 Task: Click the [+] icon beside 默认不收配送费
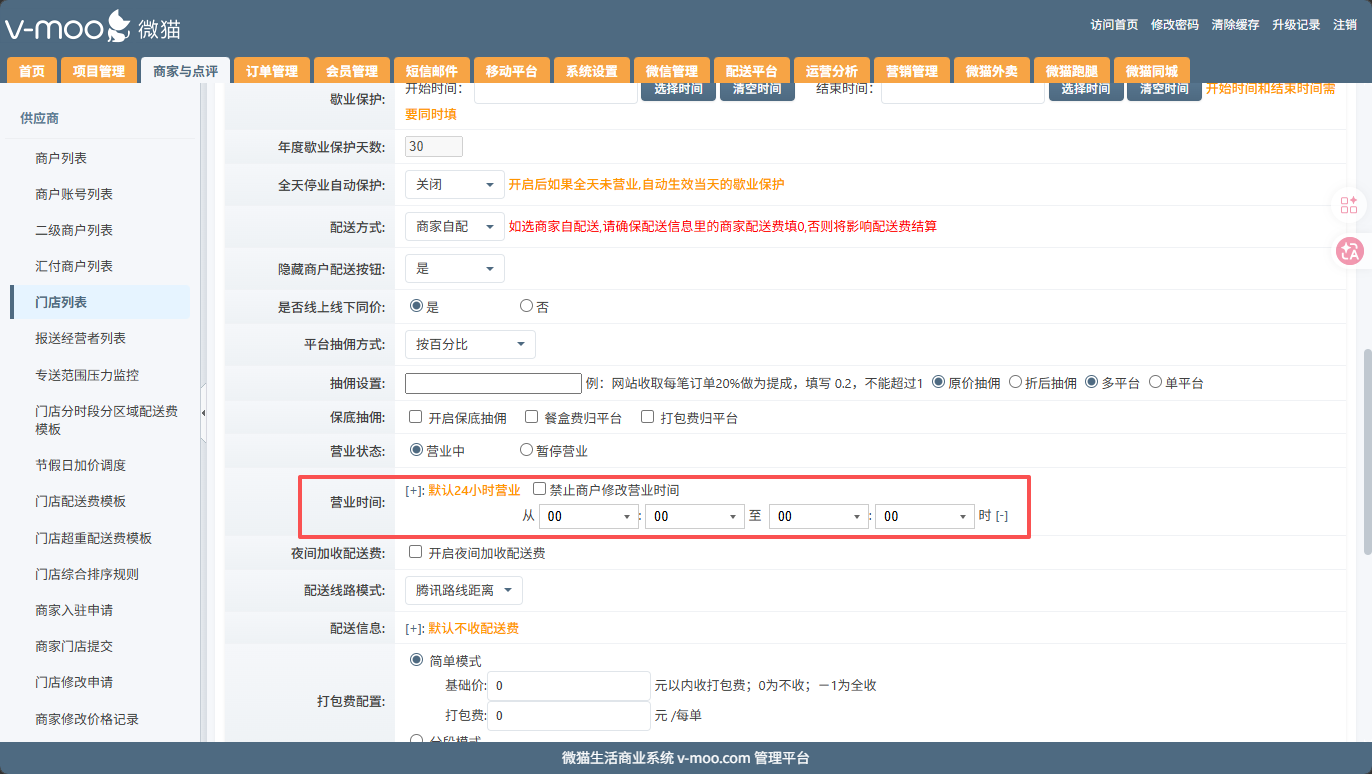pyautogui.click(x=414, y=629)
